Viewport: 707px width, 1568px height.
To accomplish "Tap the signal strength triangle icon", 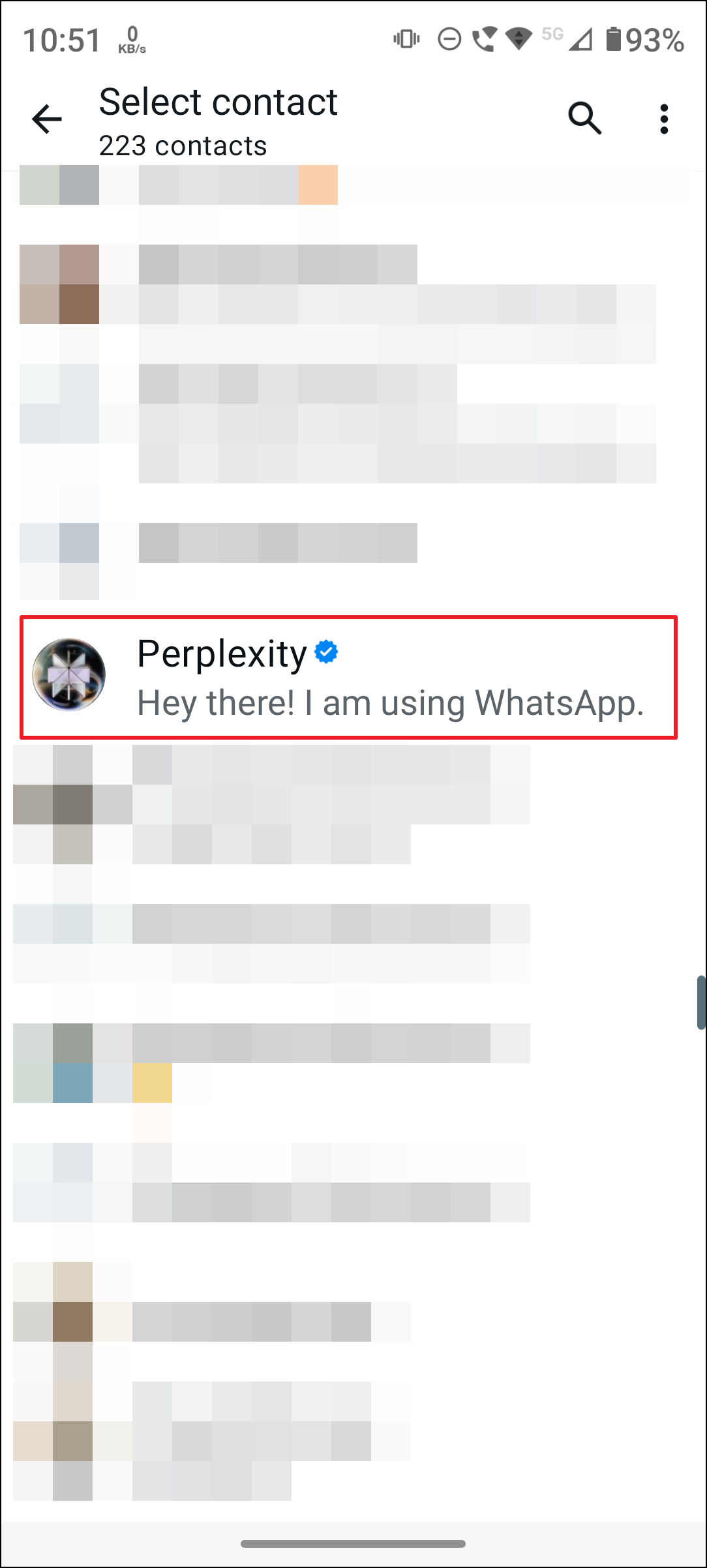I will point(581,40).
